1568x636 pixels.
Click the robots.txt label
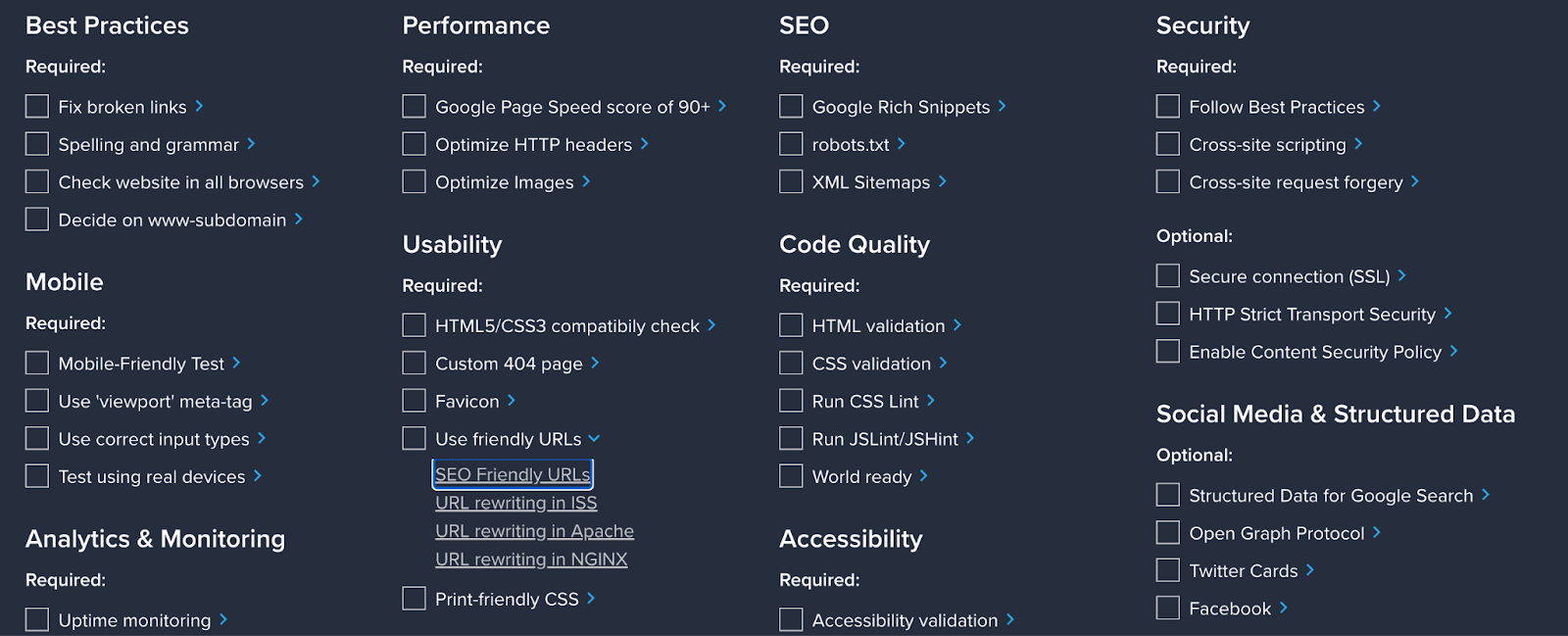tap(851, 145)
